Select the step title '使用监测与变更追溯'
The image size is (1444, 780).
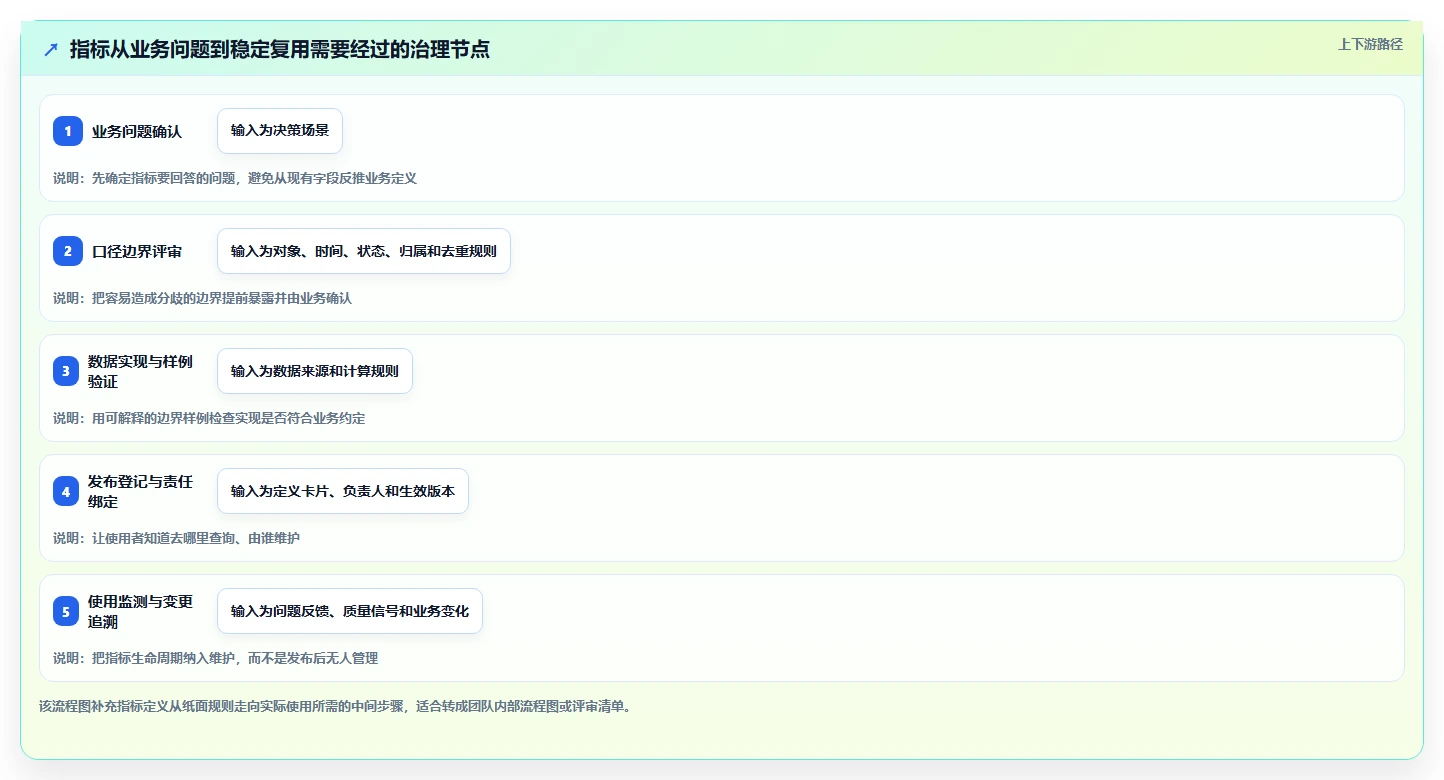coord(141,611)
